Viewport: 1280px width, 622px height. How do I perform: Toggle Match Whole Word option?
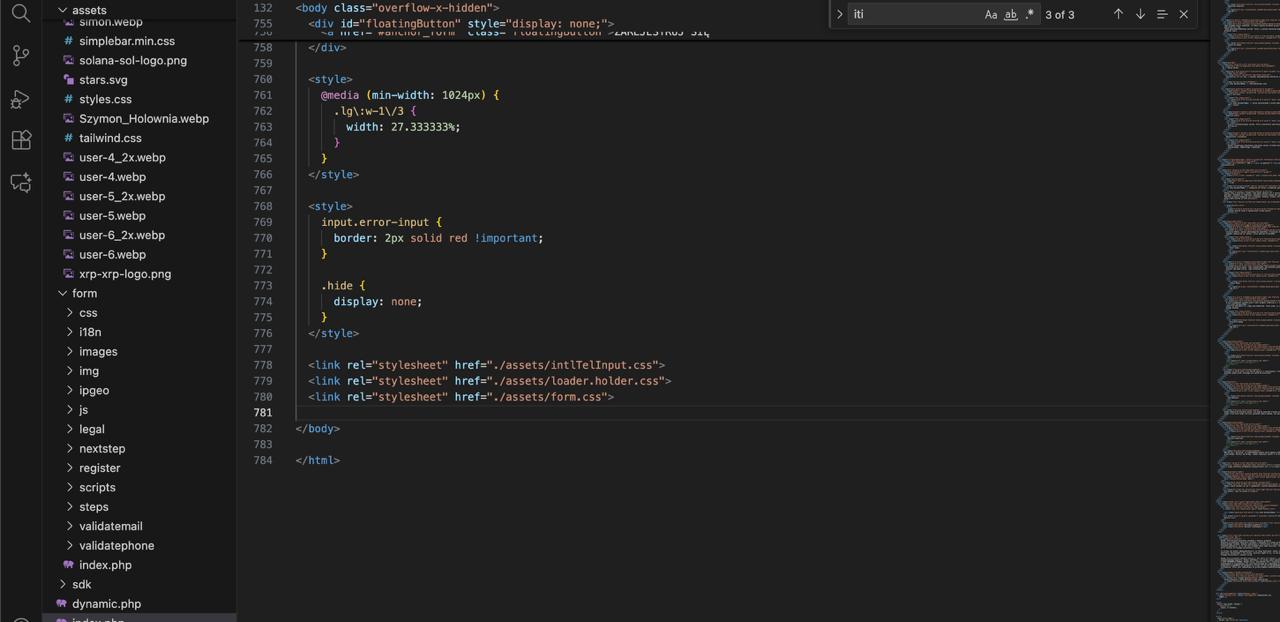click(x=1010, y=14)
